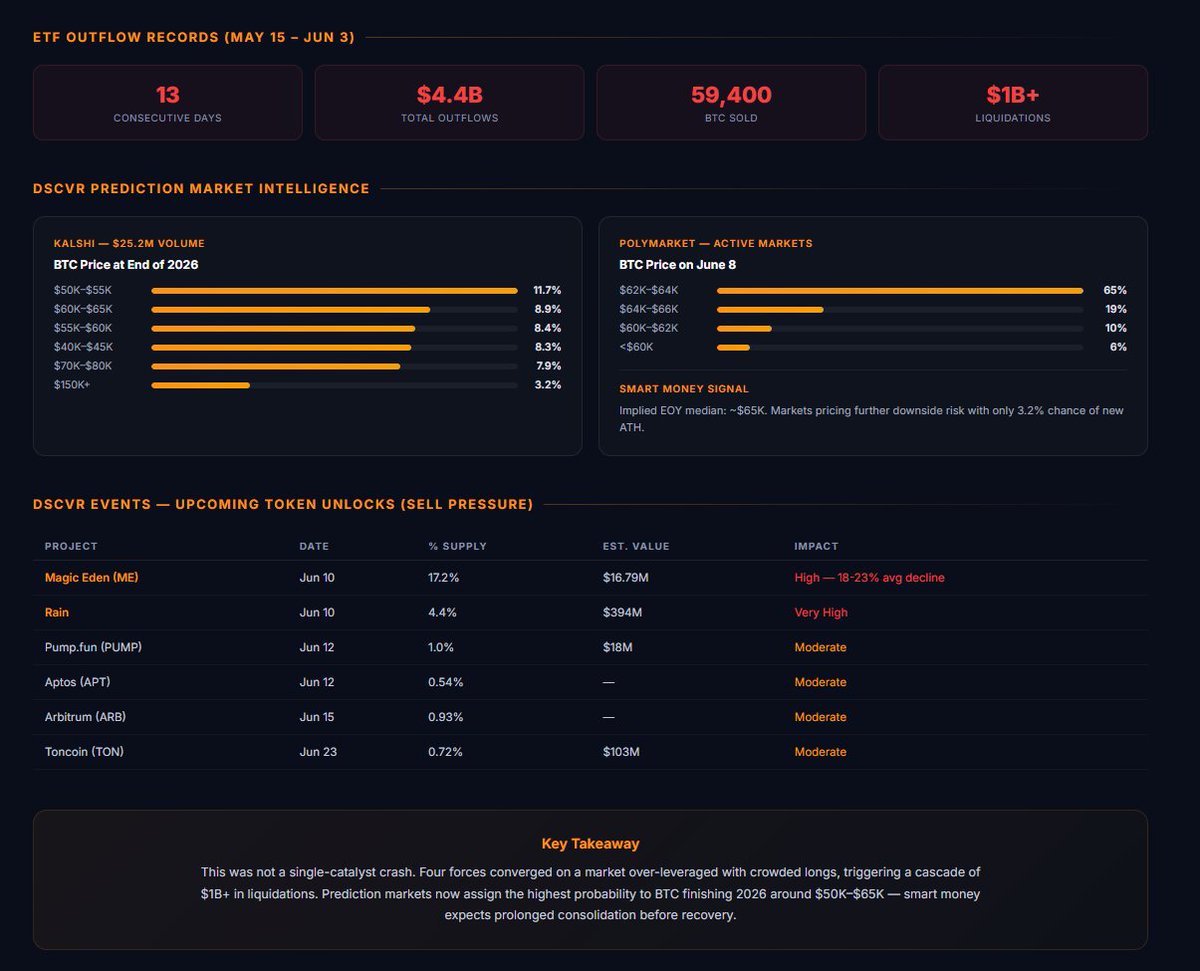Open the Rain project link
Viewport: 1200px width, 971px height.
coord(57,613)
